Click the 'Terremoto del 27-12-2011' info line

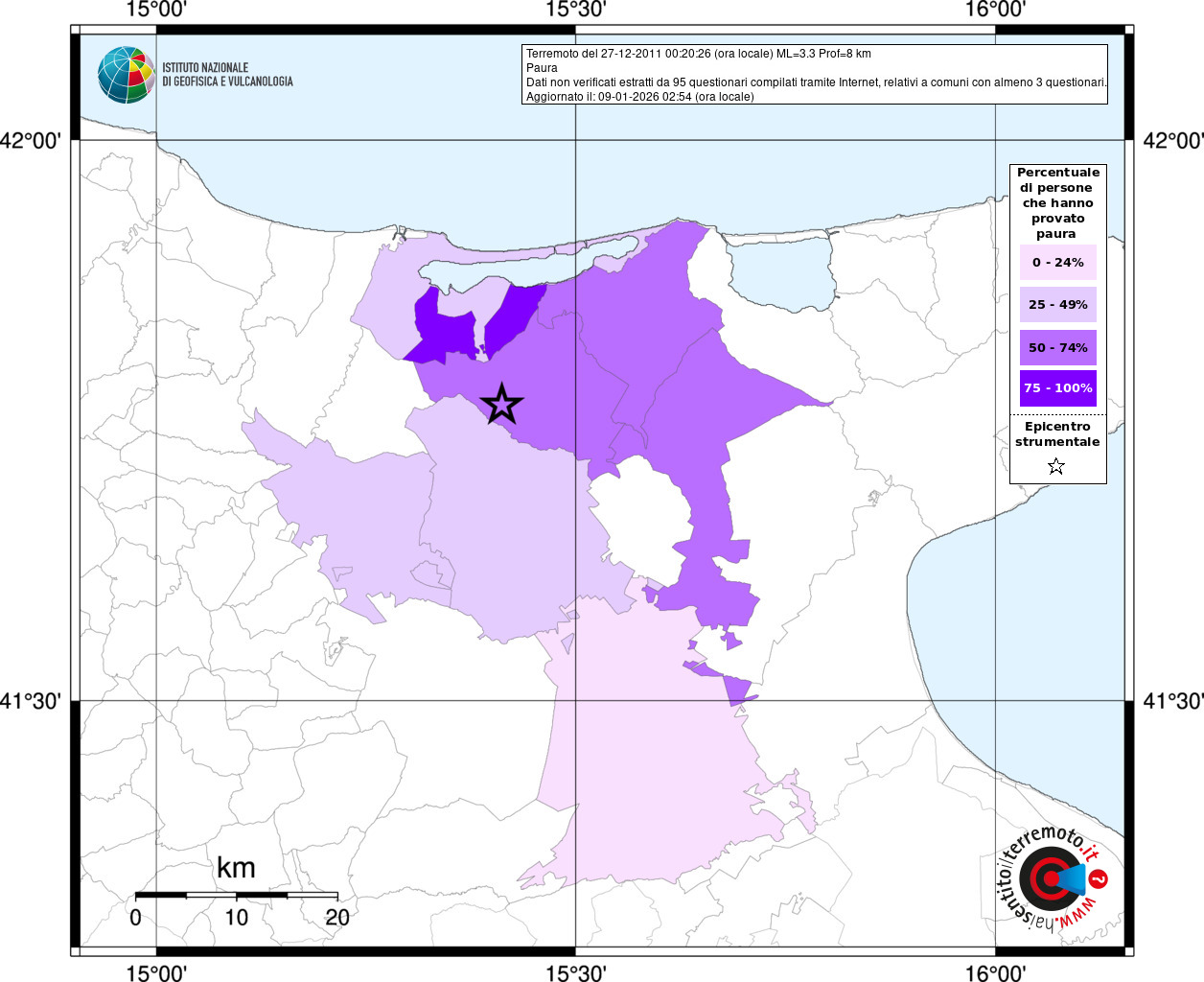point(698,54)
